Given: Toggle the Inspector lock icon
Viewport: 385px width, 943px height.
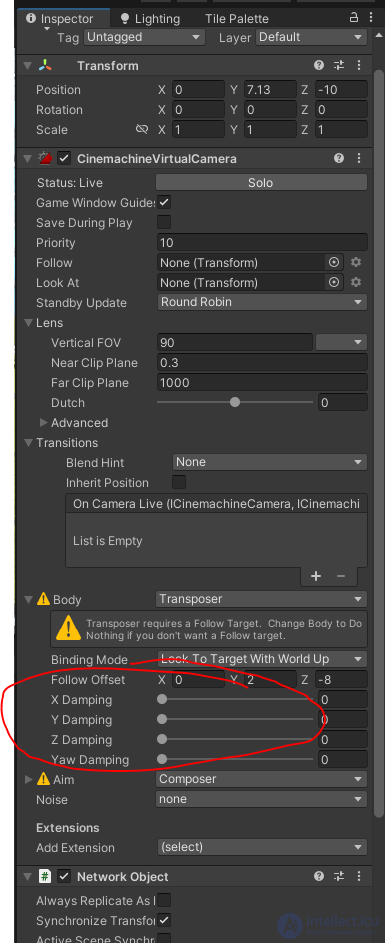Looking at the screenshot, I should pos(354,17).
